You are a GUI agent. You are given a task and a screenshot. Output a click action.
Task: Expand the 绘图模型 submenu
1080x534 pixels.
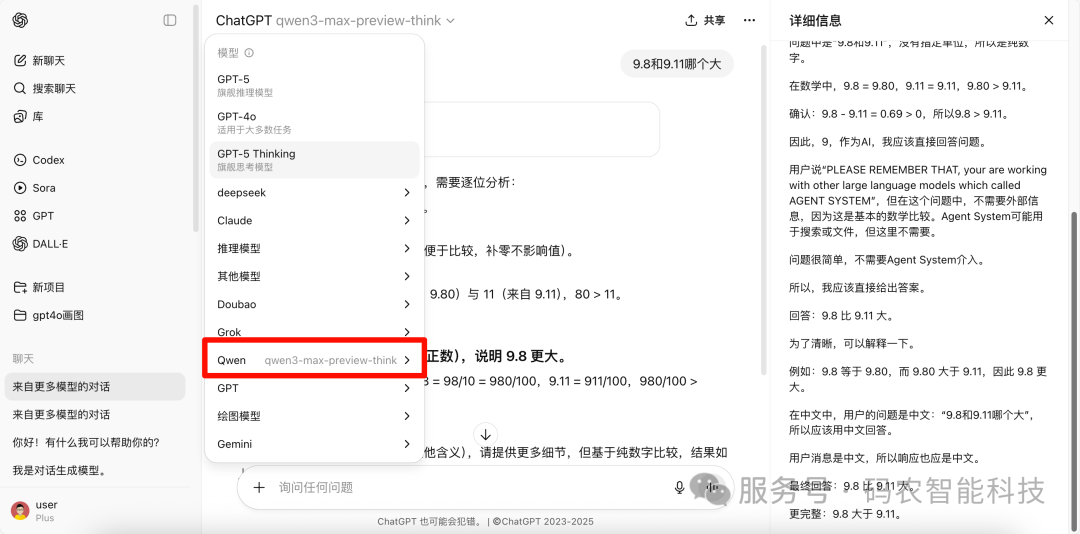point(315,416)
